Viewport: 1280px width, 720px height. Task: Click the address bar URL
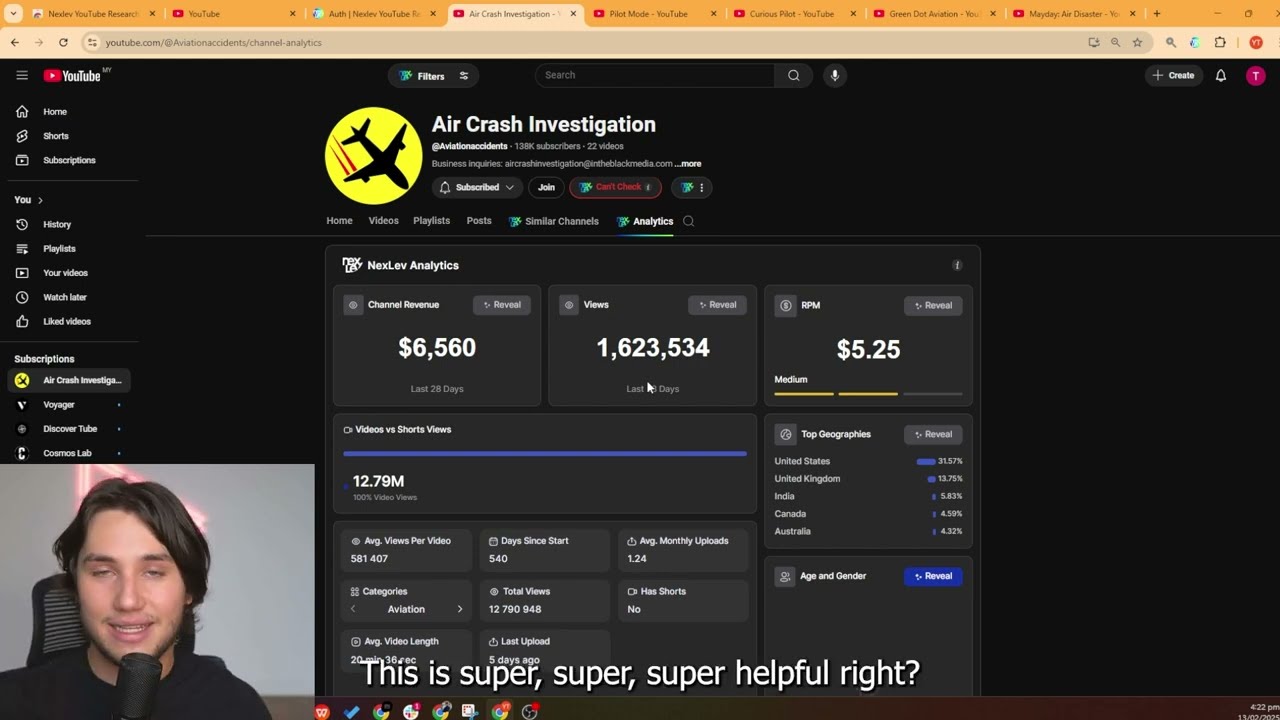[x=214, y=43]
